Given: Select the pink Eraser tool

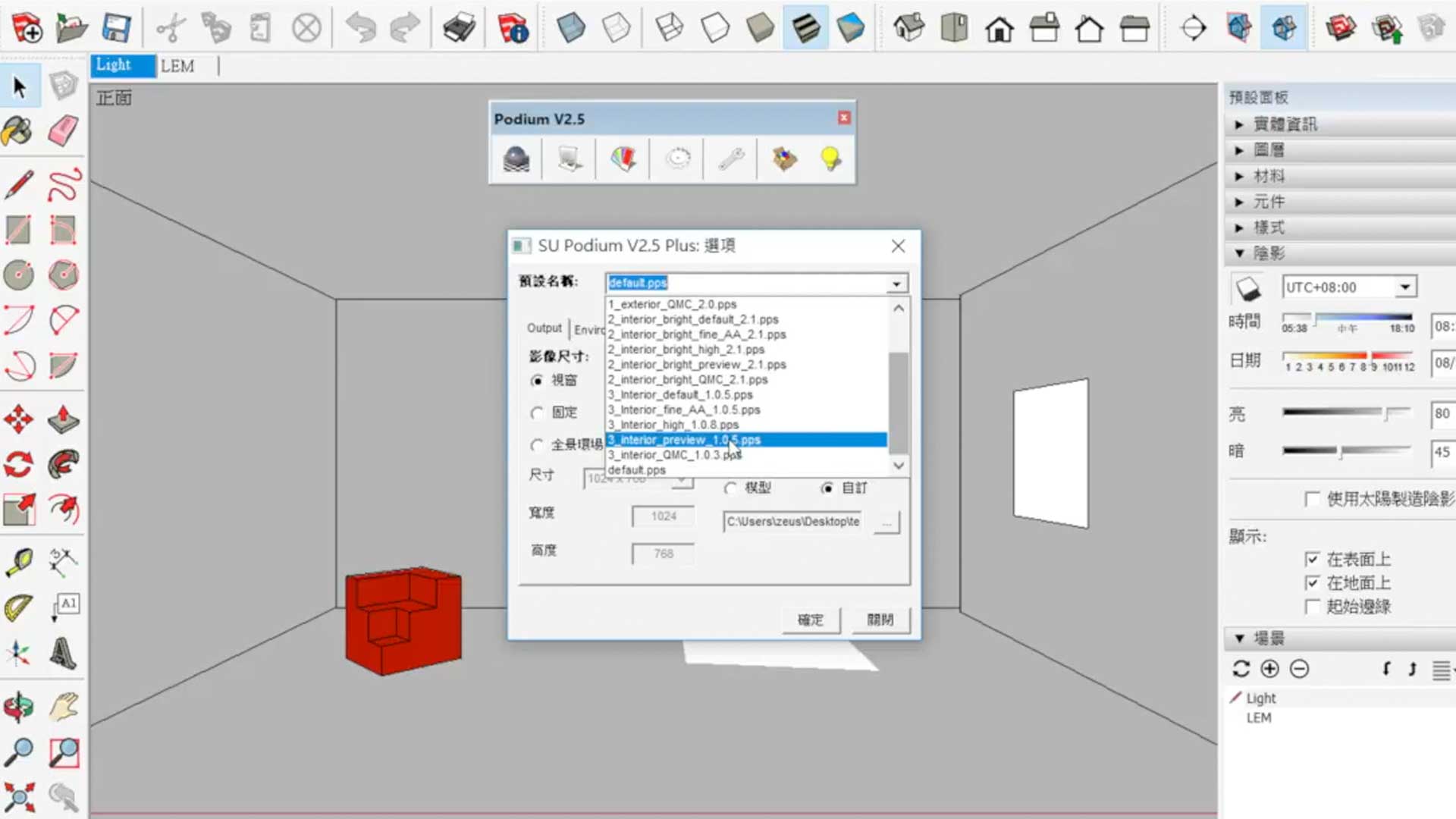Looking at the screenshot, I should click(64, 131).
